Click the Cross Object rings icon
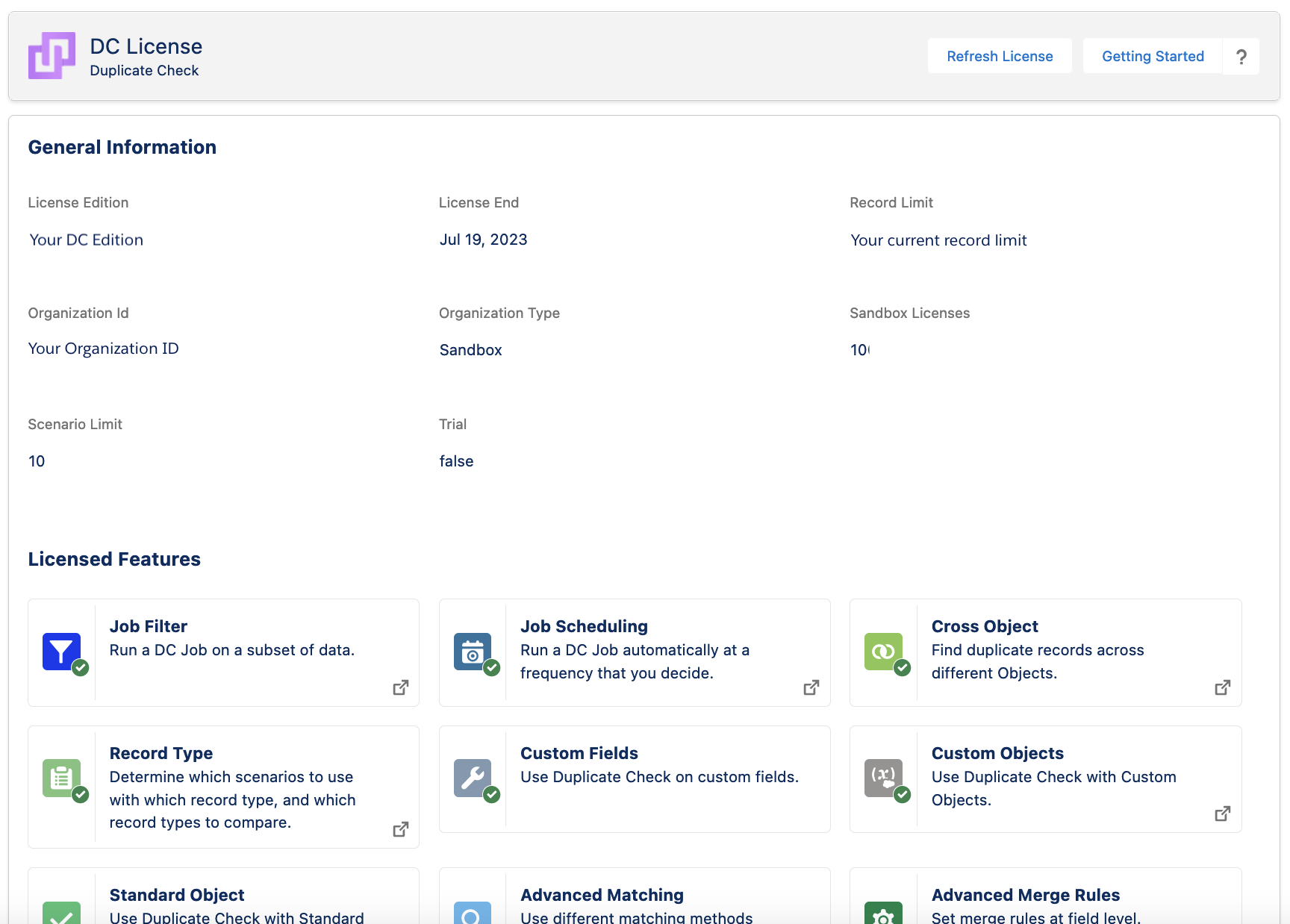This screenshot has width=1290, height=924. [883, 652]
